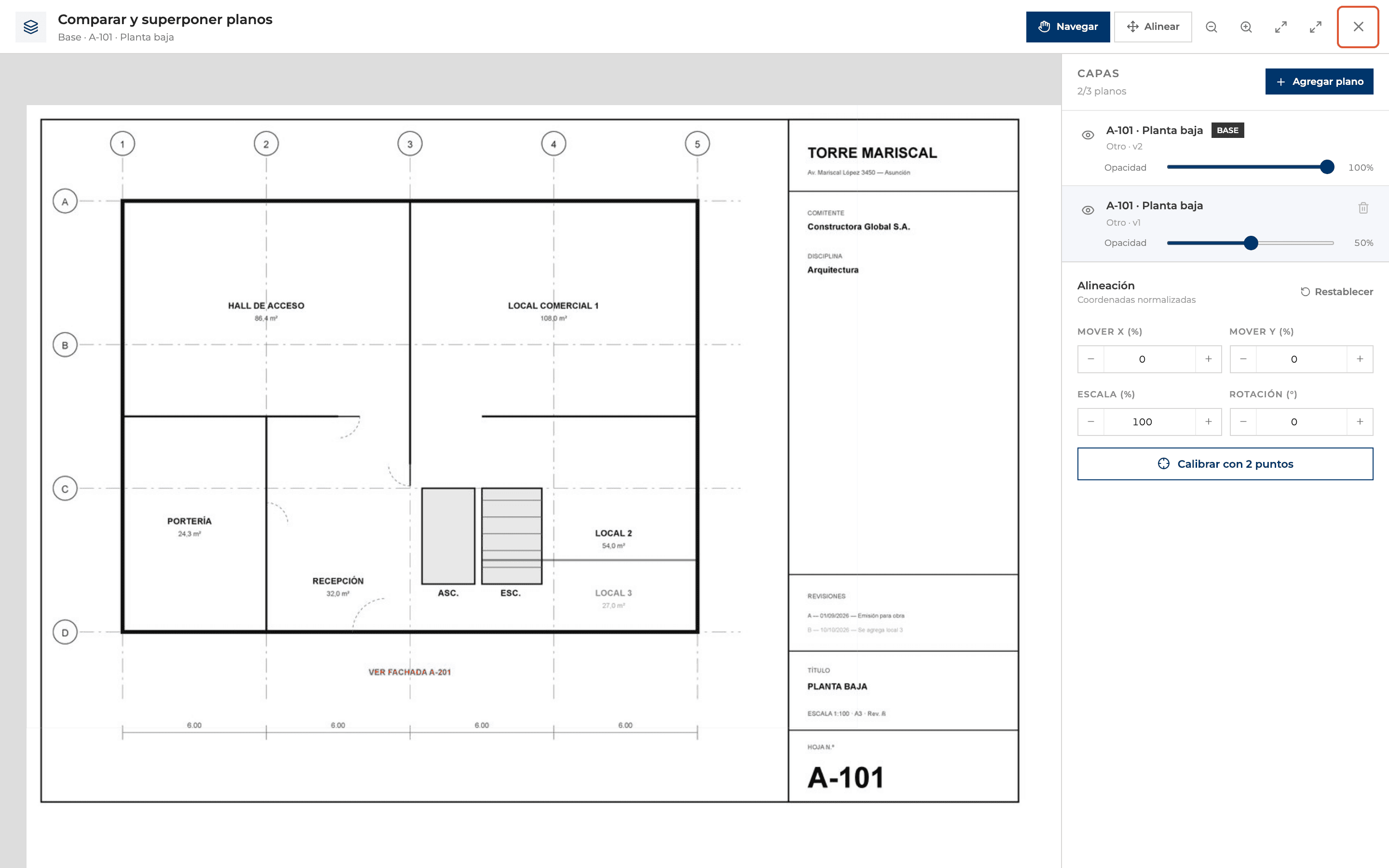Focus the Mover Y input field
The height and width of the screenshot is (868, 1389).
click(x=1301, y=359)
